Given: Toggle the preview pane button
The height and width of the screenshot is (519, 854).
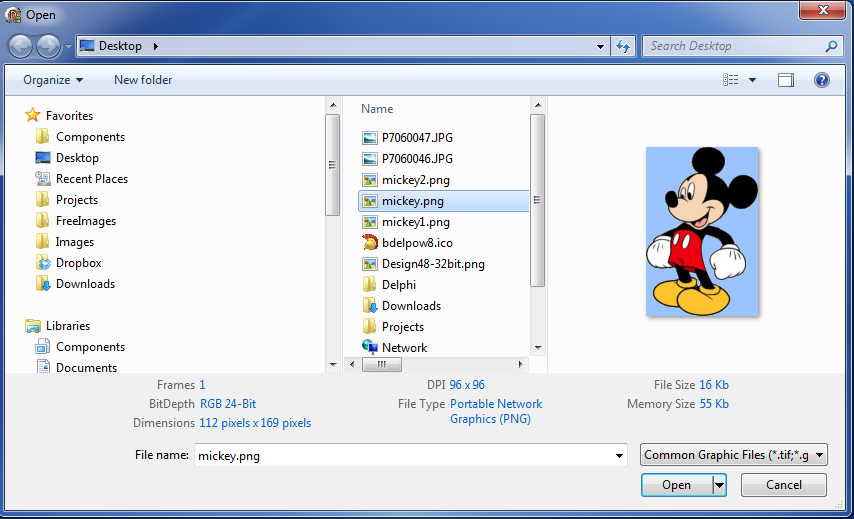Looking at the screenshot, I should [x=785, y=80].
